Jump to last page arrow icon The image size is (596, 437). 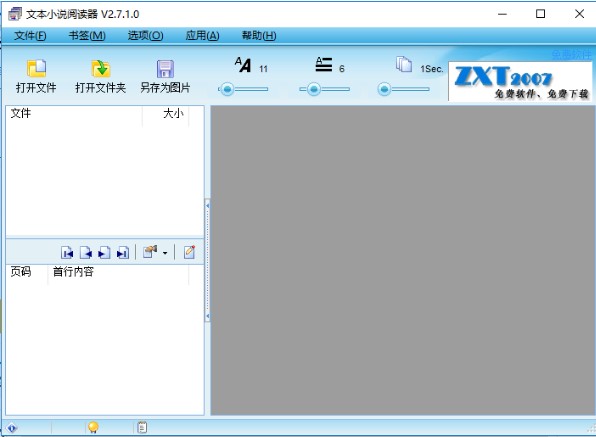[123, 252]
